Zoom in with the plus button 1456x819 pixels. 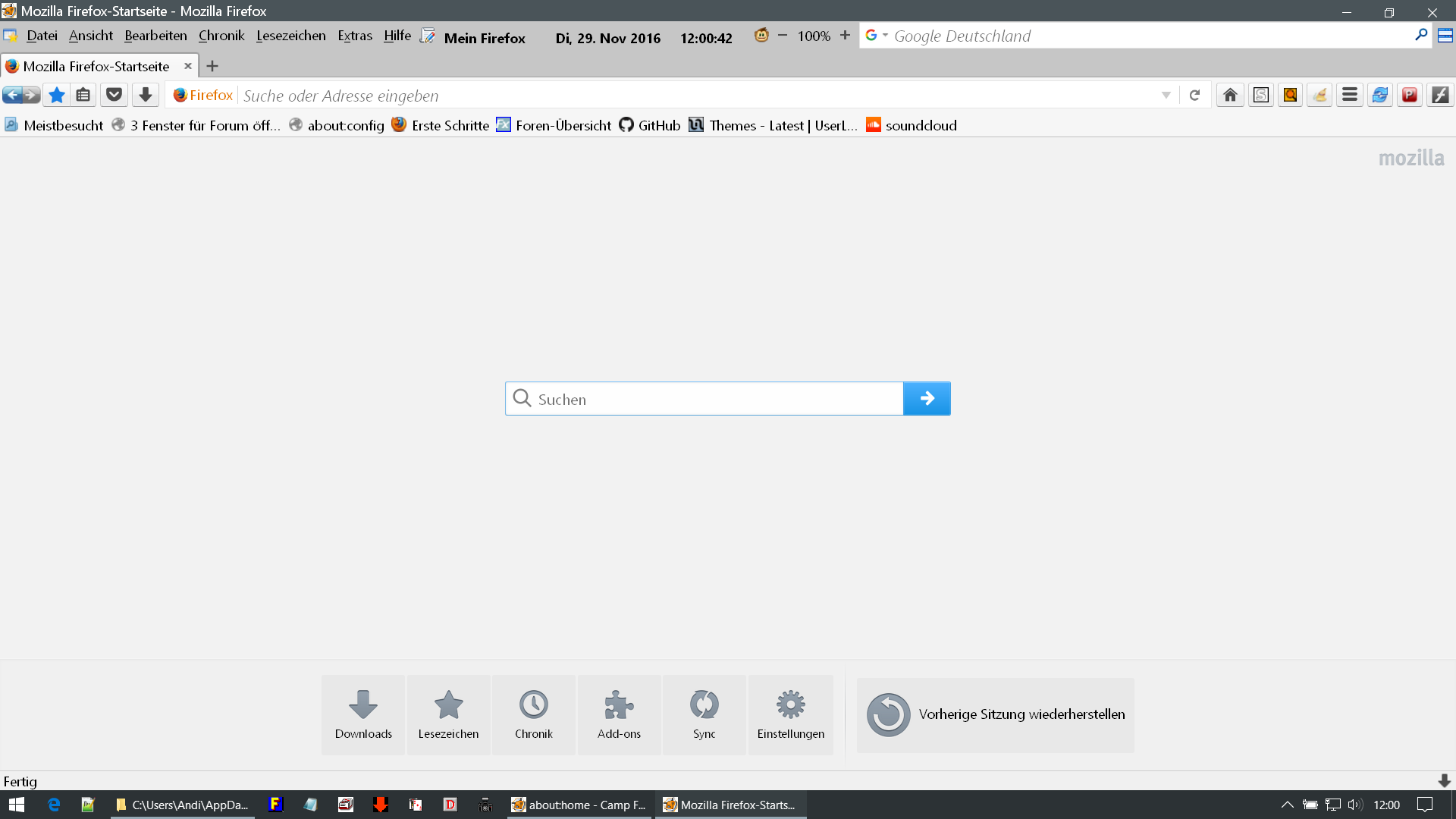click(x=845, y=36)
